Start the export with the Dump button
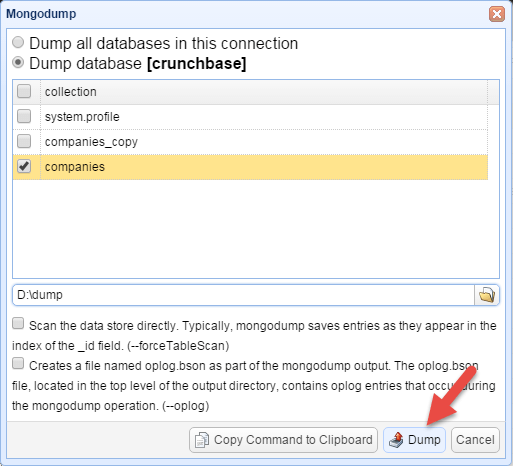This screenshot has width=513, height=466. [x=414, y=440]
